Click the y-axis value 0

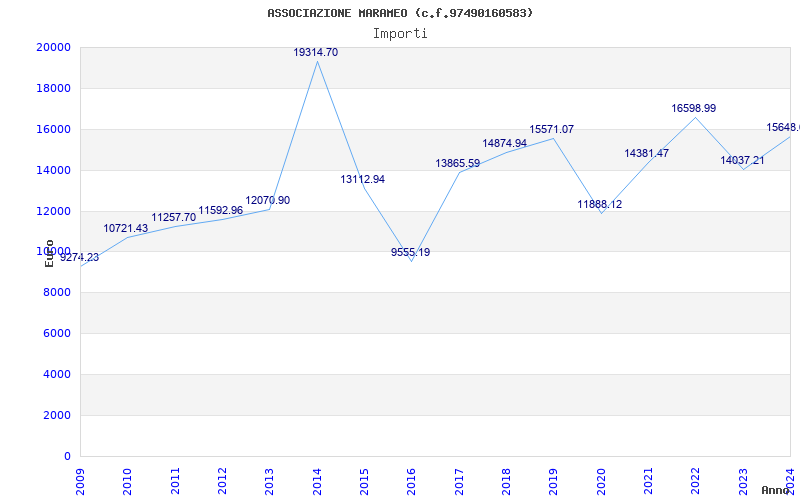point(67,456)
